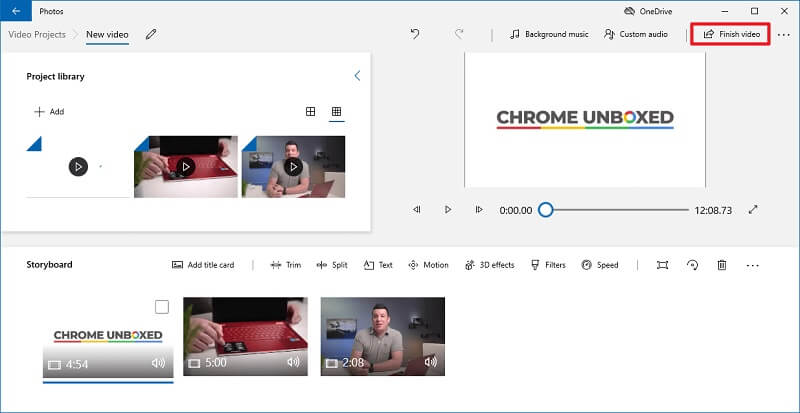
Task: Click the Storyboard heading
Action: 49,264
